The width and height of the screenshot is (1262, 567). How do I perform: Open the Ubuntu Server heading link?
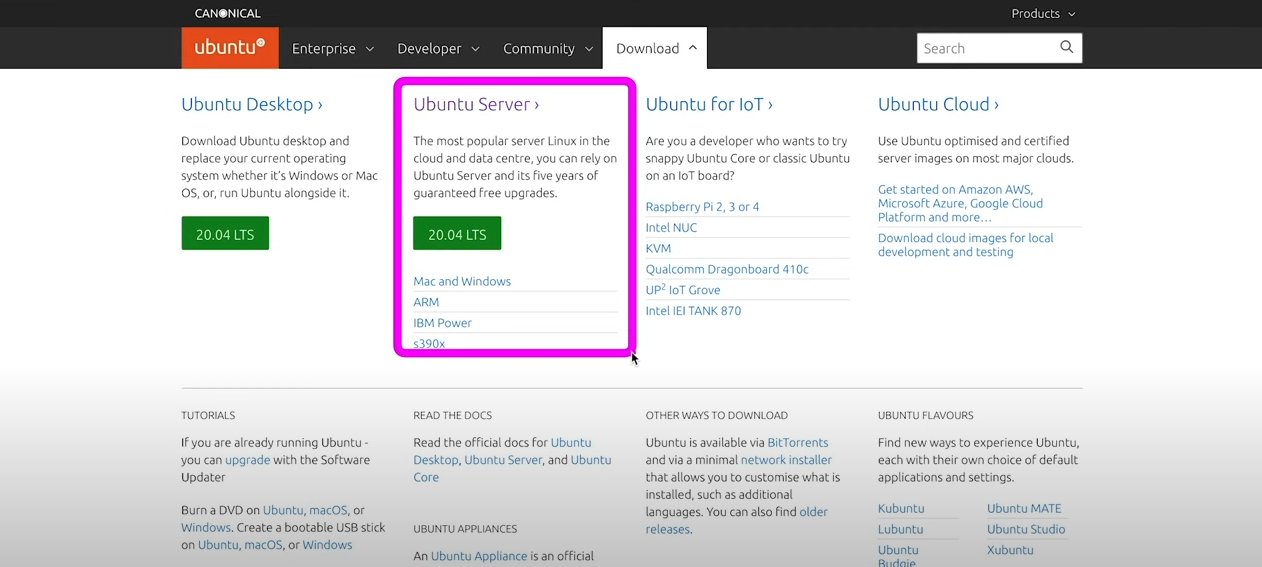coord(476,104)
